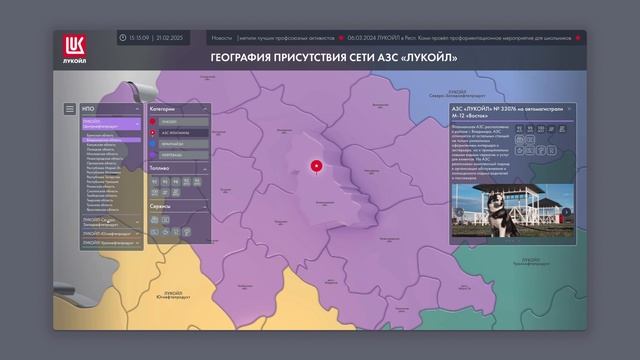Toggle the map-pin АЗС category

180,133
